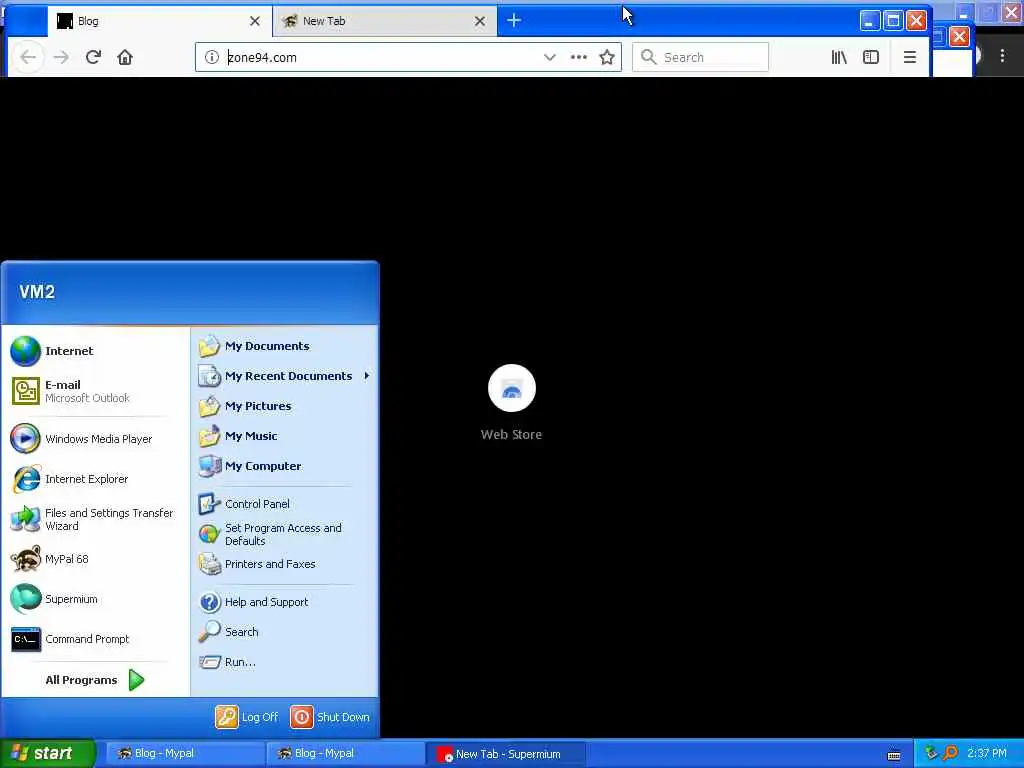Switch to New Tab - Supermium taskbar button
This screenshot has width=1024, height=768.
point(505,754)
